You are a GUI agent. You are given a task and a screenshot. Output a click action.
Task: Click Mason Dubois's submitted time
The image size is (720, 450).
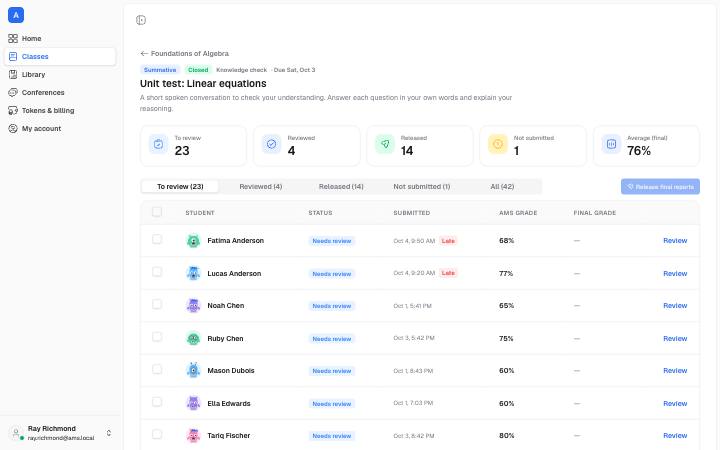pos(413,371)
